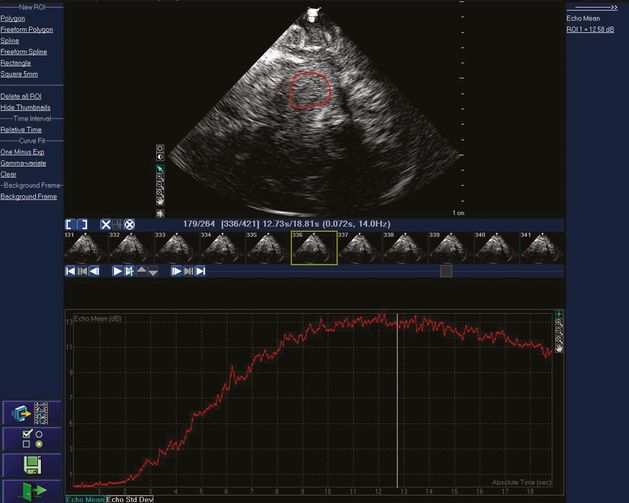Open the checkbox options settings icon
Image resolution: width=629 pixels, height=503 pixels.
pos(32,440)
